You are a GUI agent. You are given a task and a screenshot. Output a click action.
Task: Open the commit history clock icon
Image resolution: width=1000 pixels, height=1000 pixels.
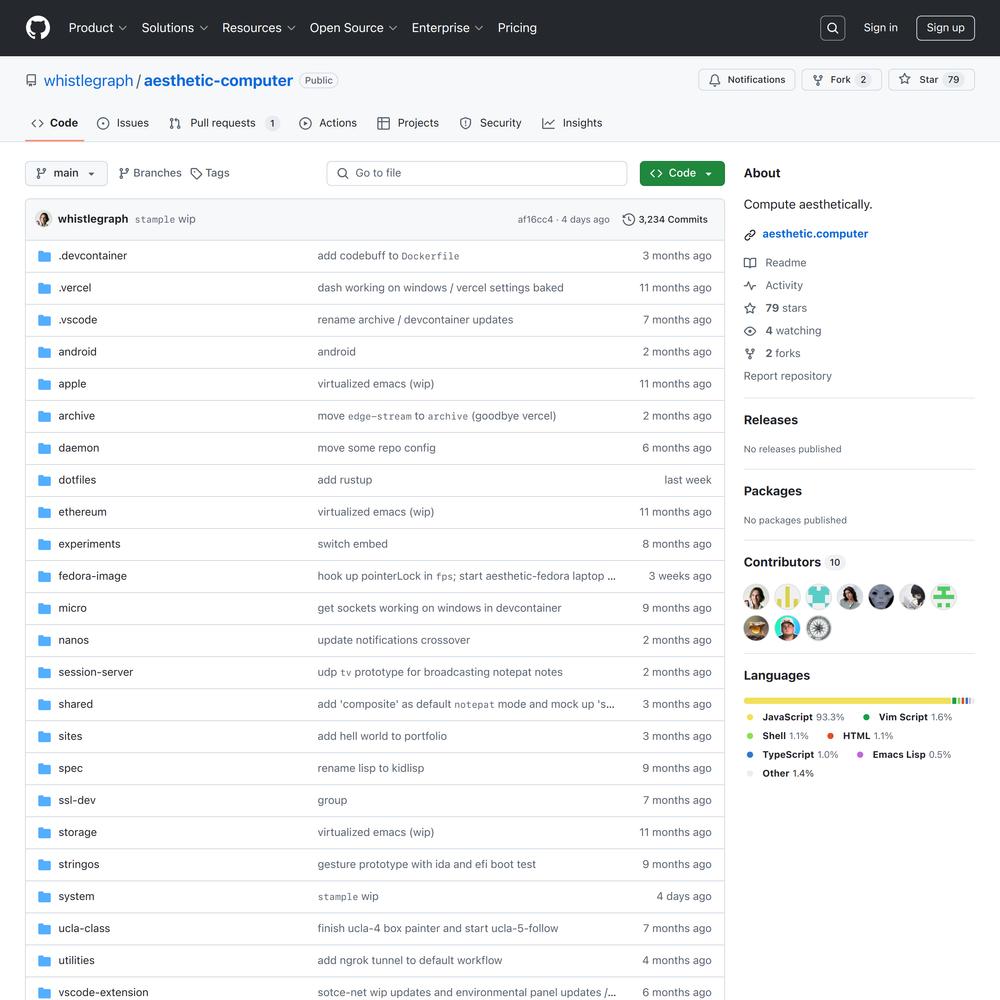628,219
